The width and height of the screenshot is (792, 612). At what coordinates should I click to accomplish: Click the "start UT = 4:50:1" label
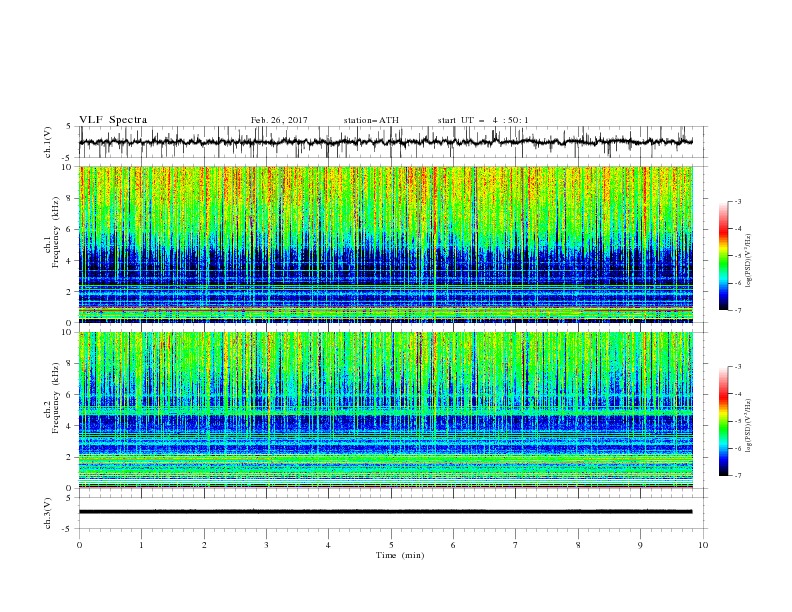click(483, 120)
